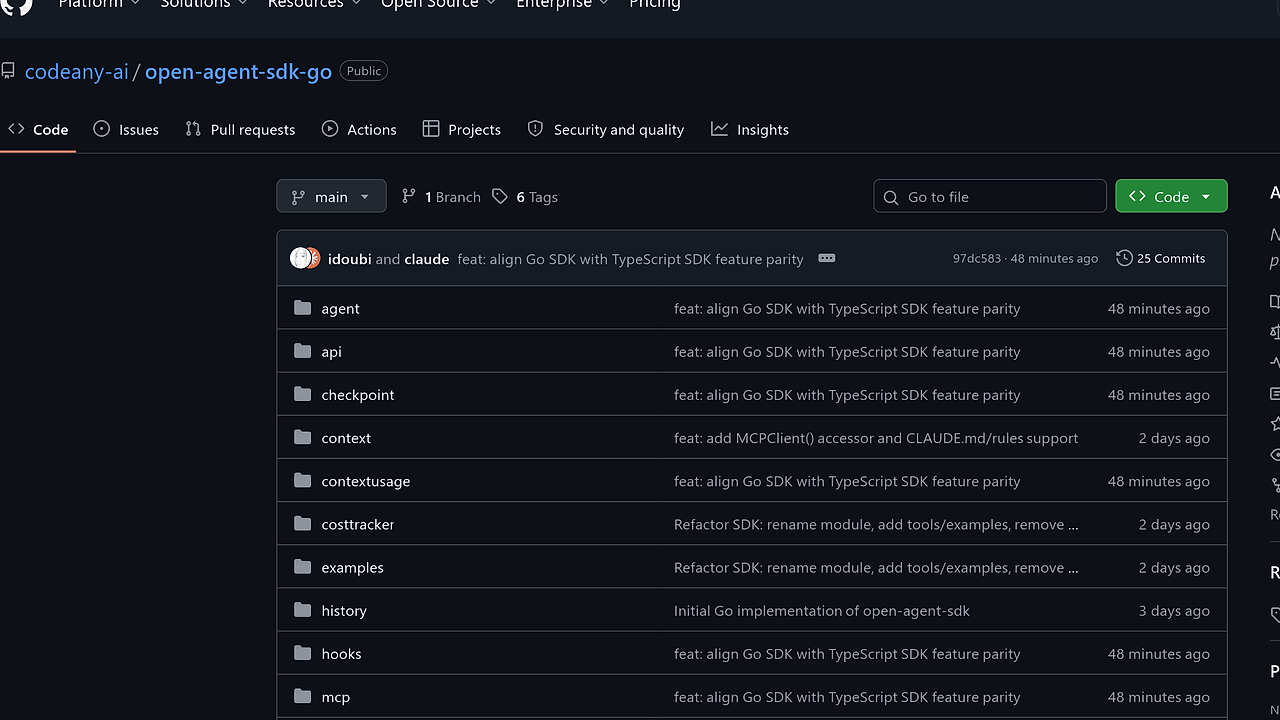Open the 25 Commits history
This screenshot has height=720, width=1280.
point(1161,258)
